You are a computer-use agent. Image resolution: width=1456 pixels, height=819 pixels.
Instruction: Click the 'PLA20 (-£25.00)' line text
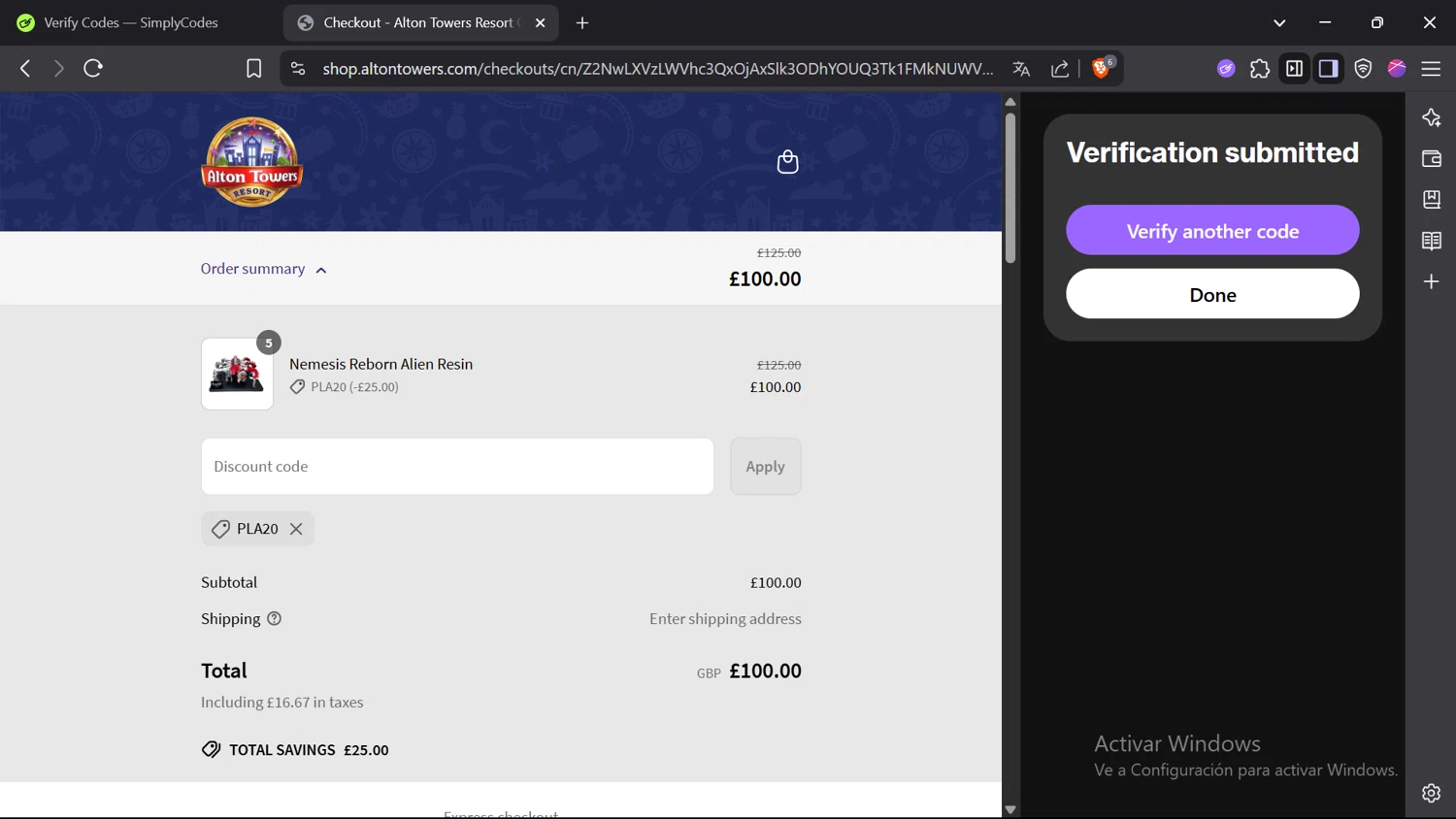pyautogui.click(x=354, y=387)
